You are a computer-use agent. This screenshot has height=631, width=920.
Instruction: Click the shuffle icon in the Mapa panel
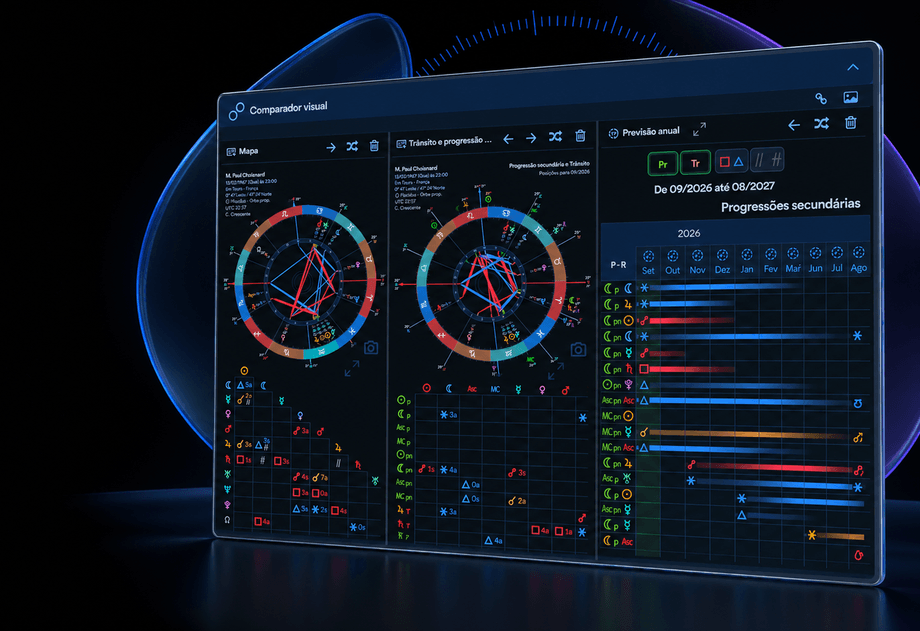point(352,146)
